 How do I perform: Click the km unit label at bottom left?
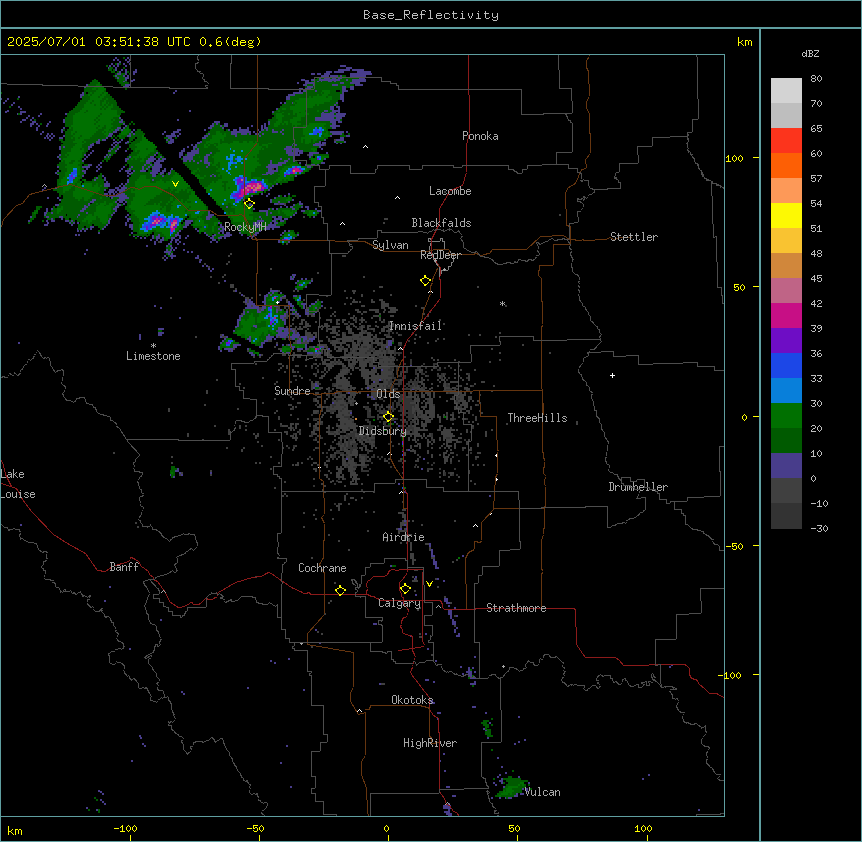tap(15, 830)
